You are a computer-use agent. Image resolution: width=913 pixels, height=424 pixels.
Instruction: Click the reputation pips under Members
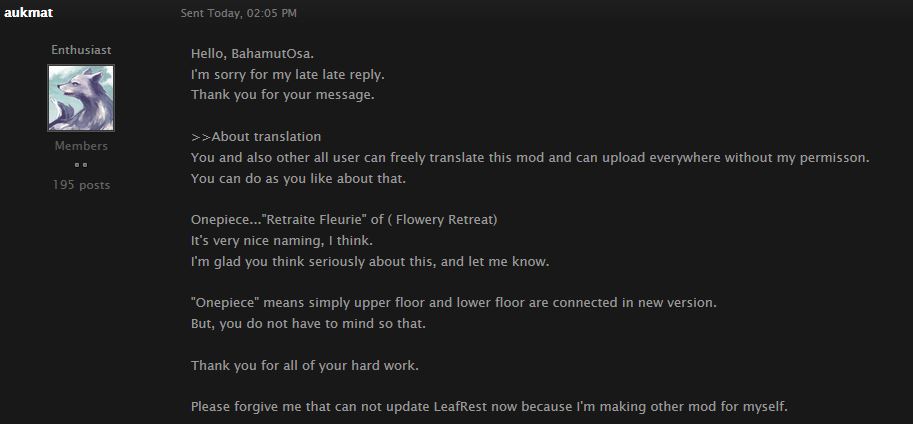coord(81,165)
